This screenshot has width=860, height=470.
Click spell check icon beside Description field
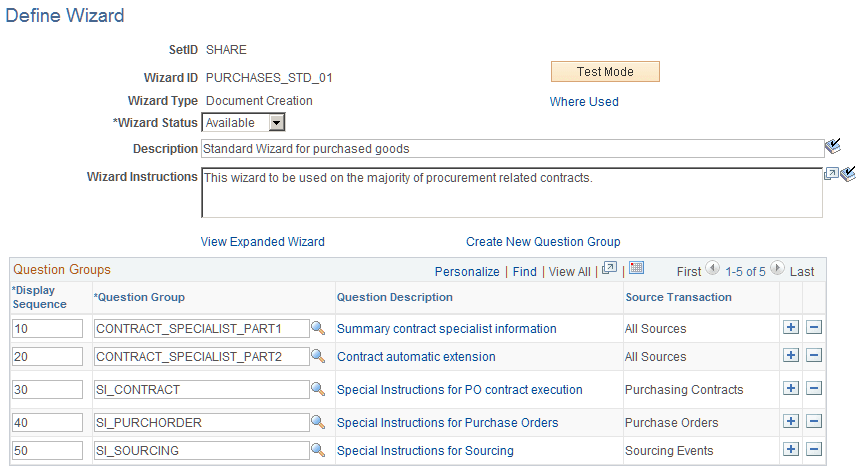tap(833, 146)
